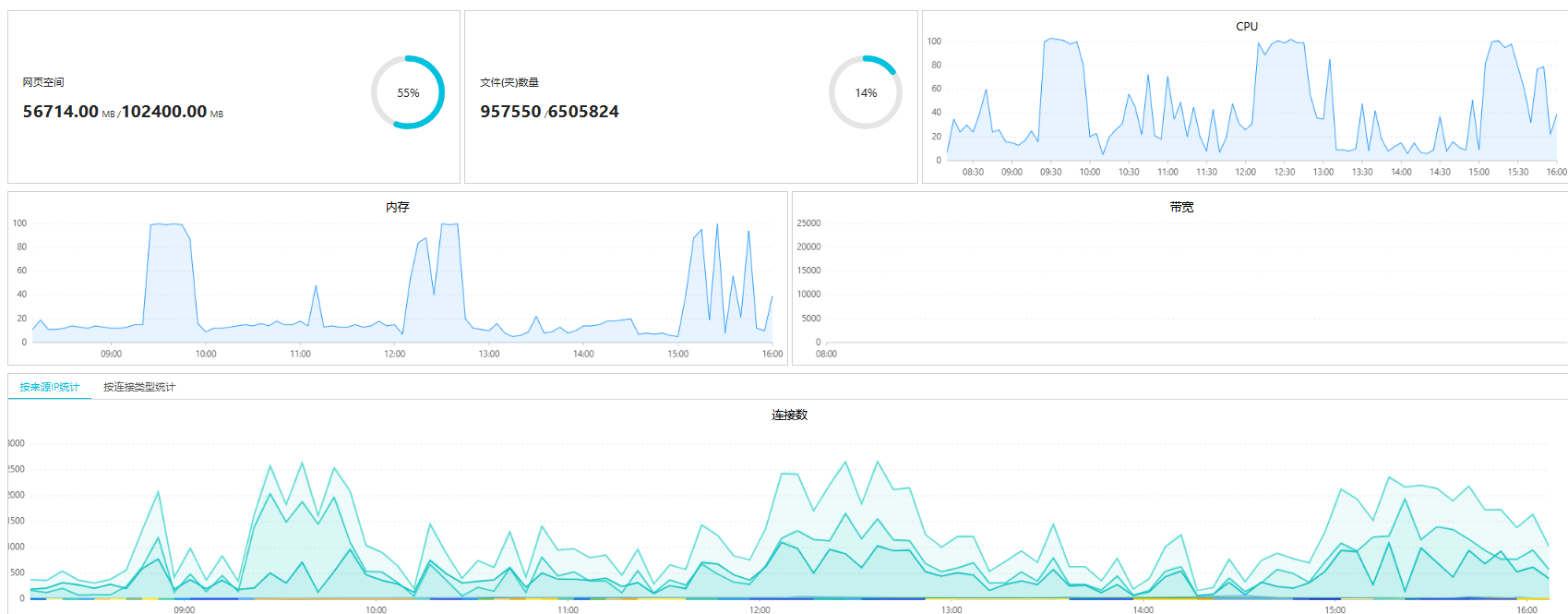
Task: Click the 文件(夹)数量 label
Action: (509, 82)
